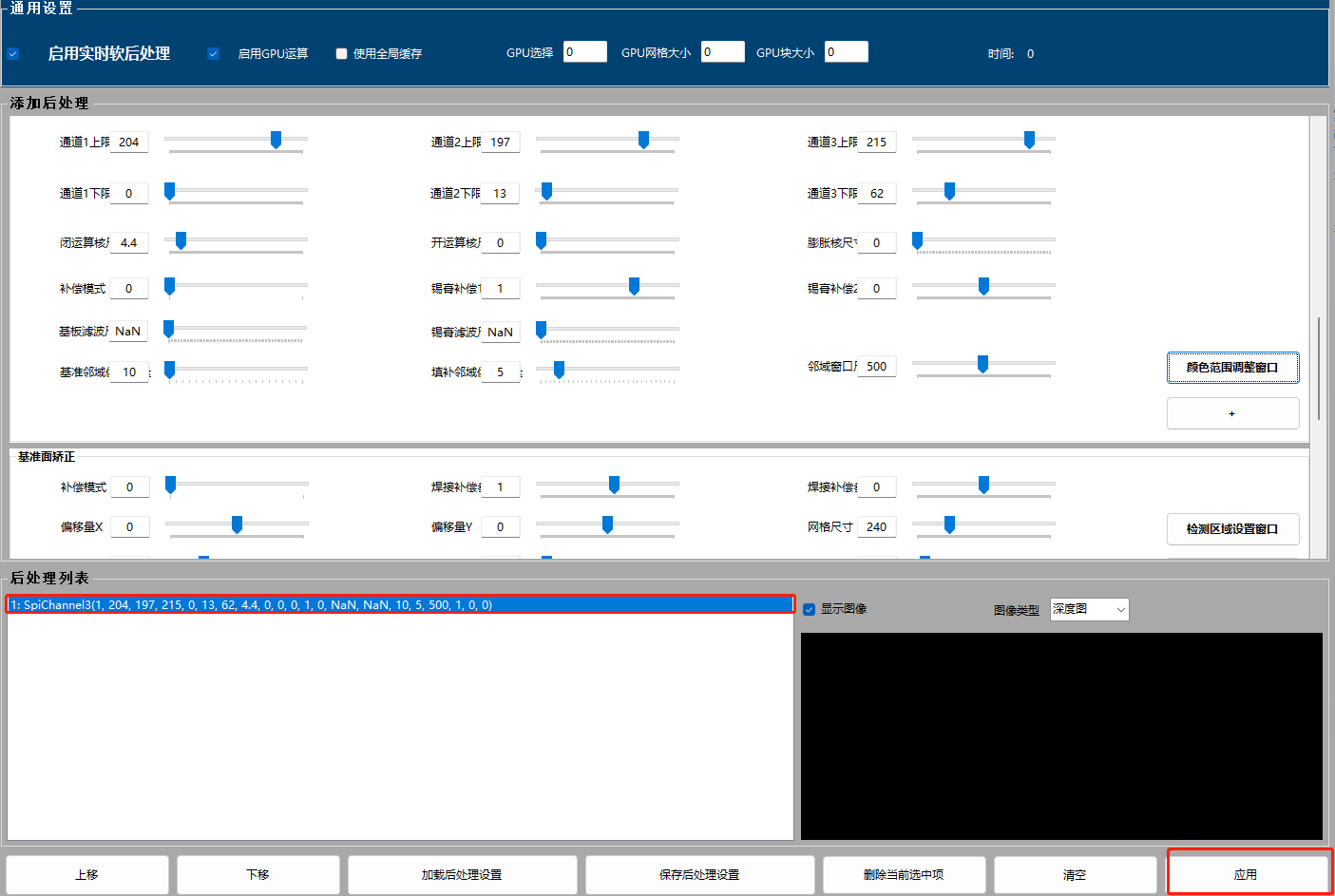The height and width of the screenshot is (896, 1335).
Task: Click the 应用 button
Action: [x=1248, y=875]
